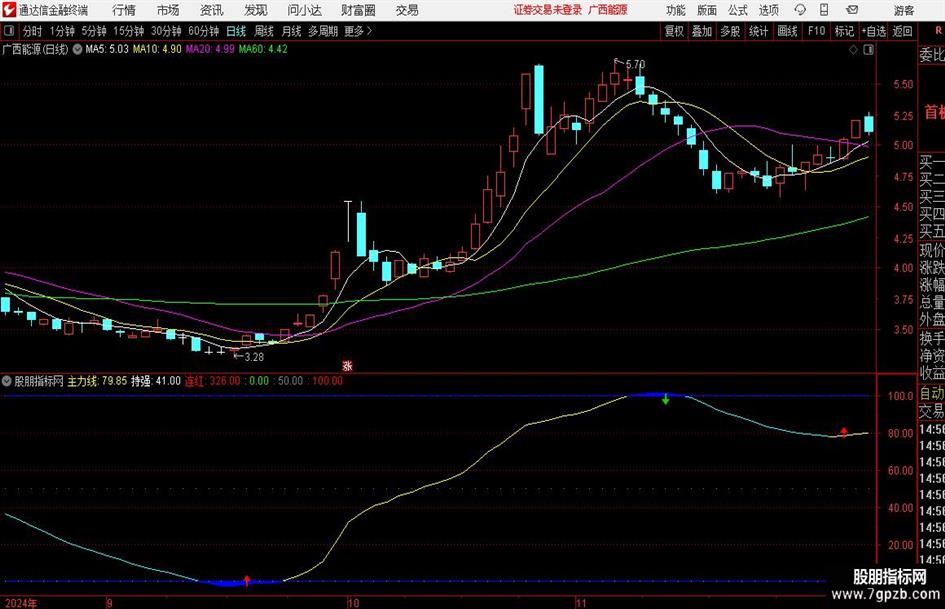Switch to 月线 monthly tab
Viewport: 945px width, 609px height.
coord(291,31)
